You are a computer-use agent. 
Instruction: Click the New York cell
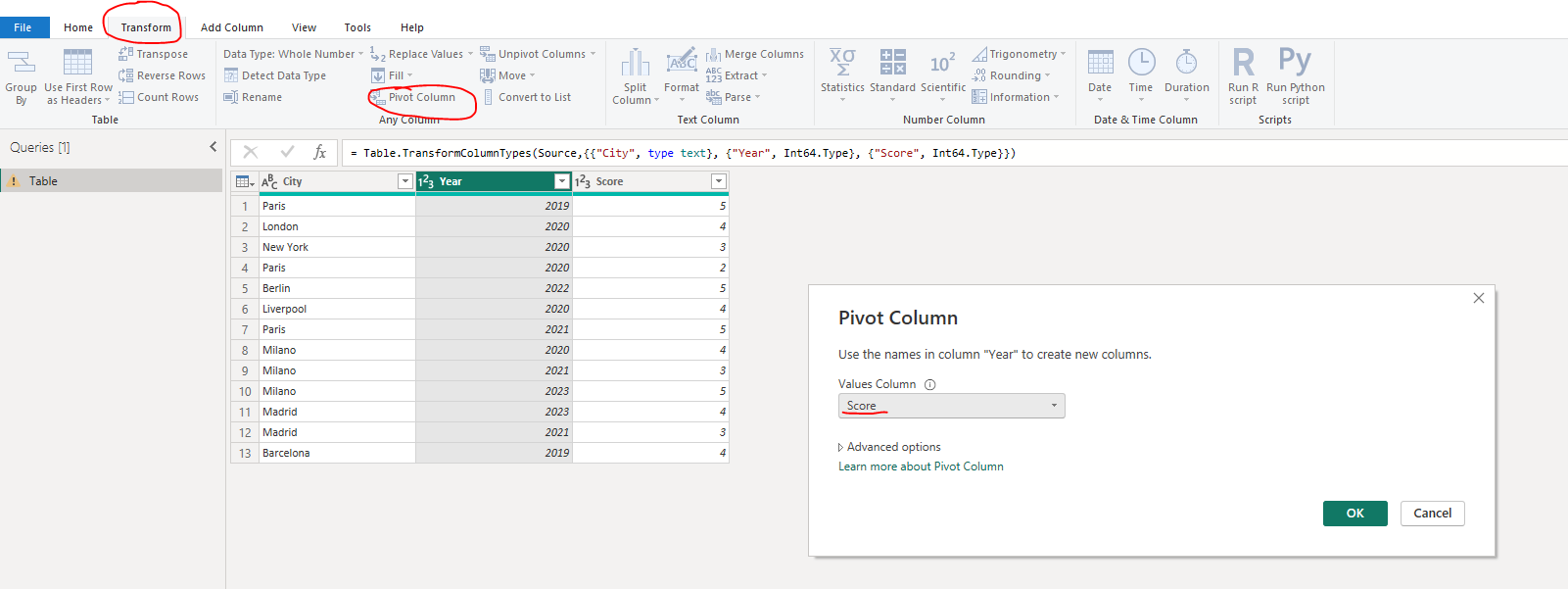[x=337, y=247]
